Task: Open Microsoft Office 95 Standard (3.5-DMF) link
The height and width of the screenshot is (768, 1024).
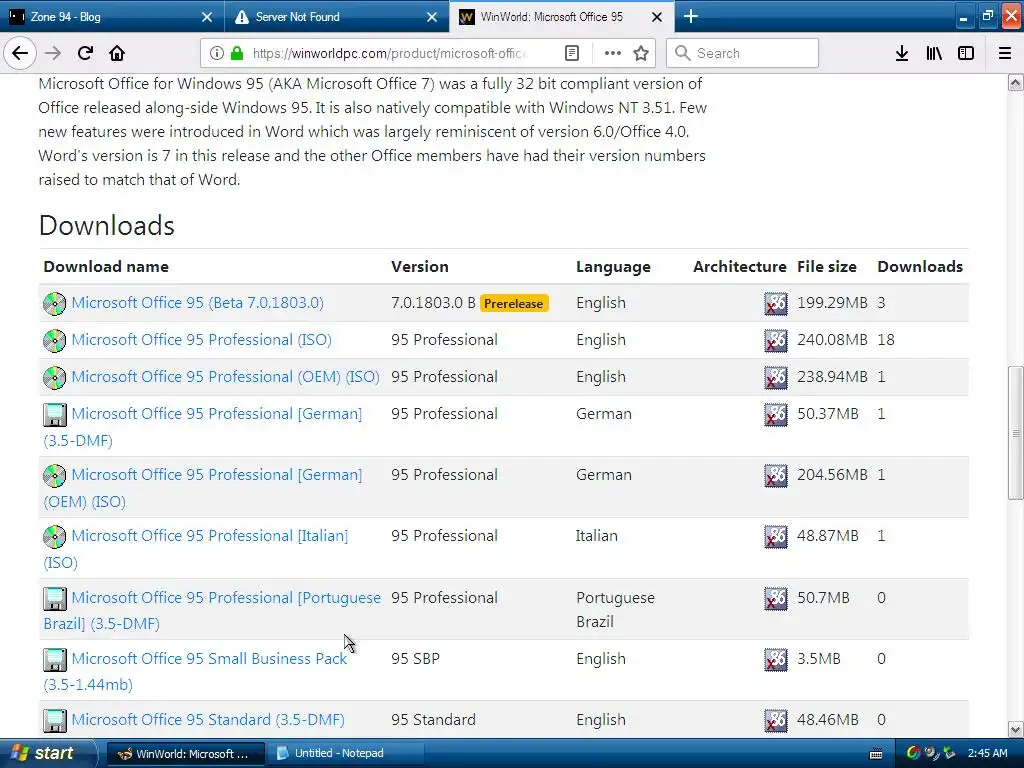Action: [208, 720]
